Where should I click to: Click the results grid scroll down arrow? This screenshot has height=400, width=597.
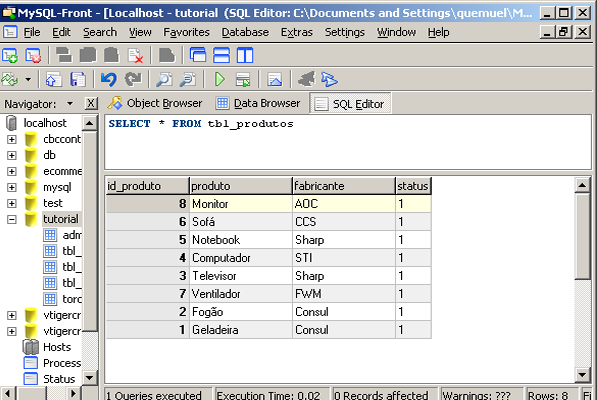pyautogui.click(x=582, y=375)
